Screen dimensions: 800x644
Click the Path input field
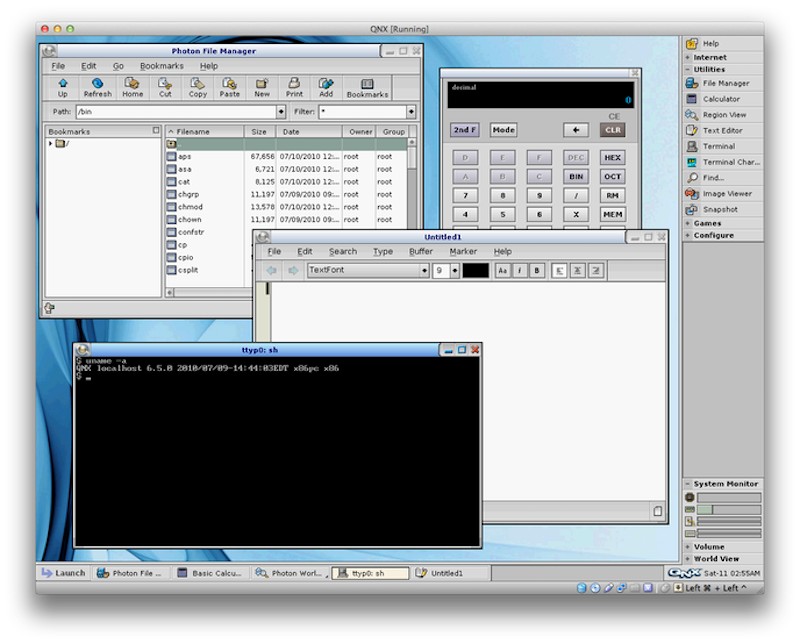(175, 112)
